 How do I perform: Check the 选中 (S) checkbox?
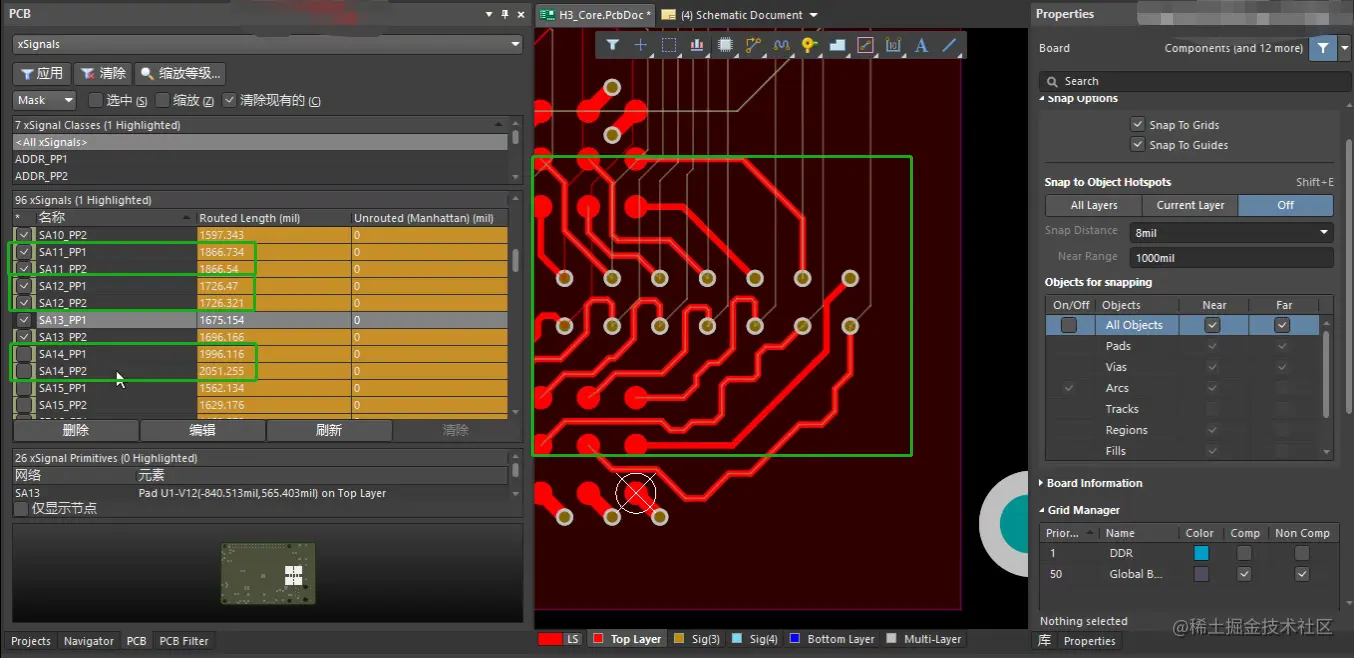[96, 100]
